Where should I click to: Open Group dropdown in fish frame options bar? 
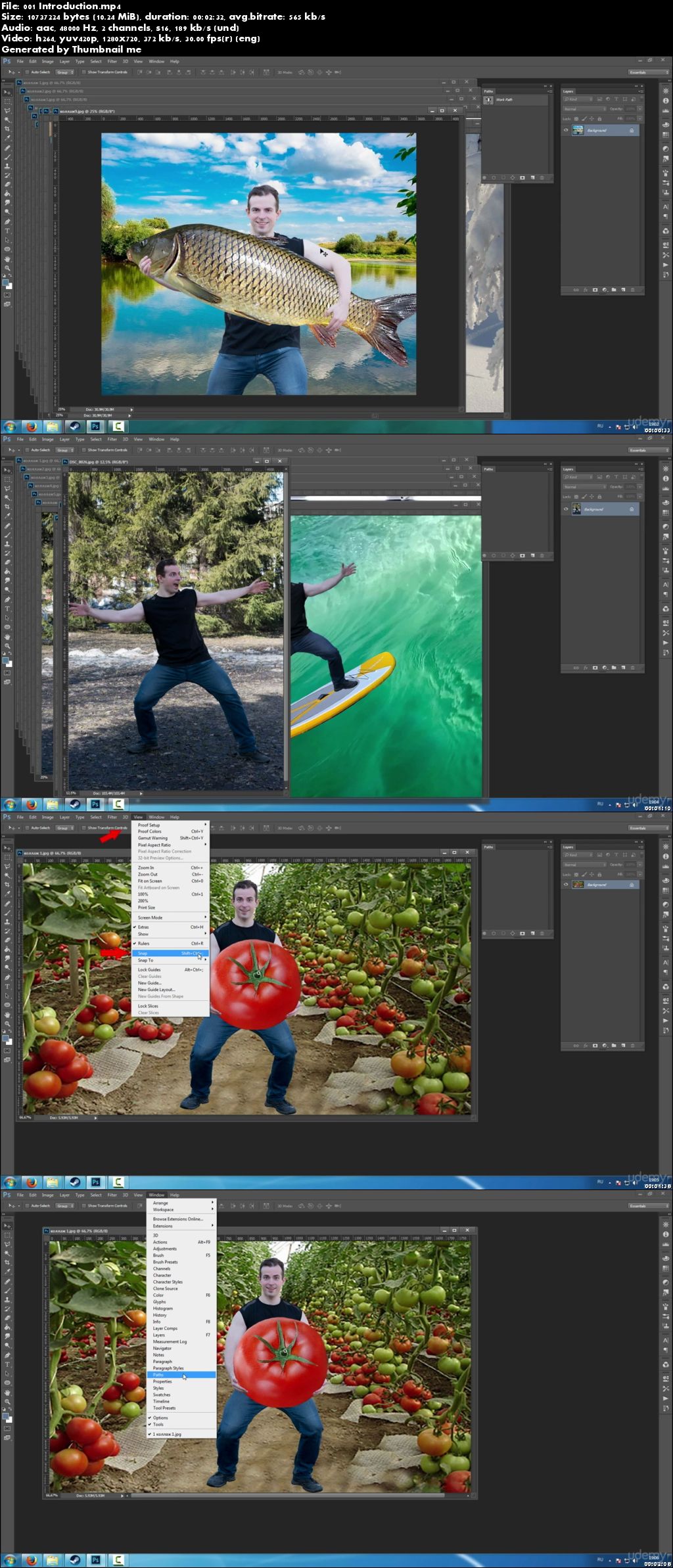(x=64, y=72)
